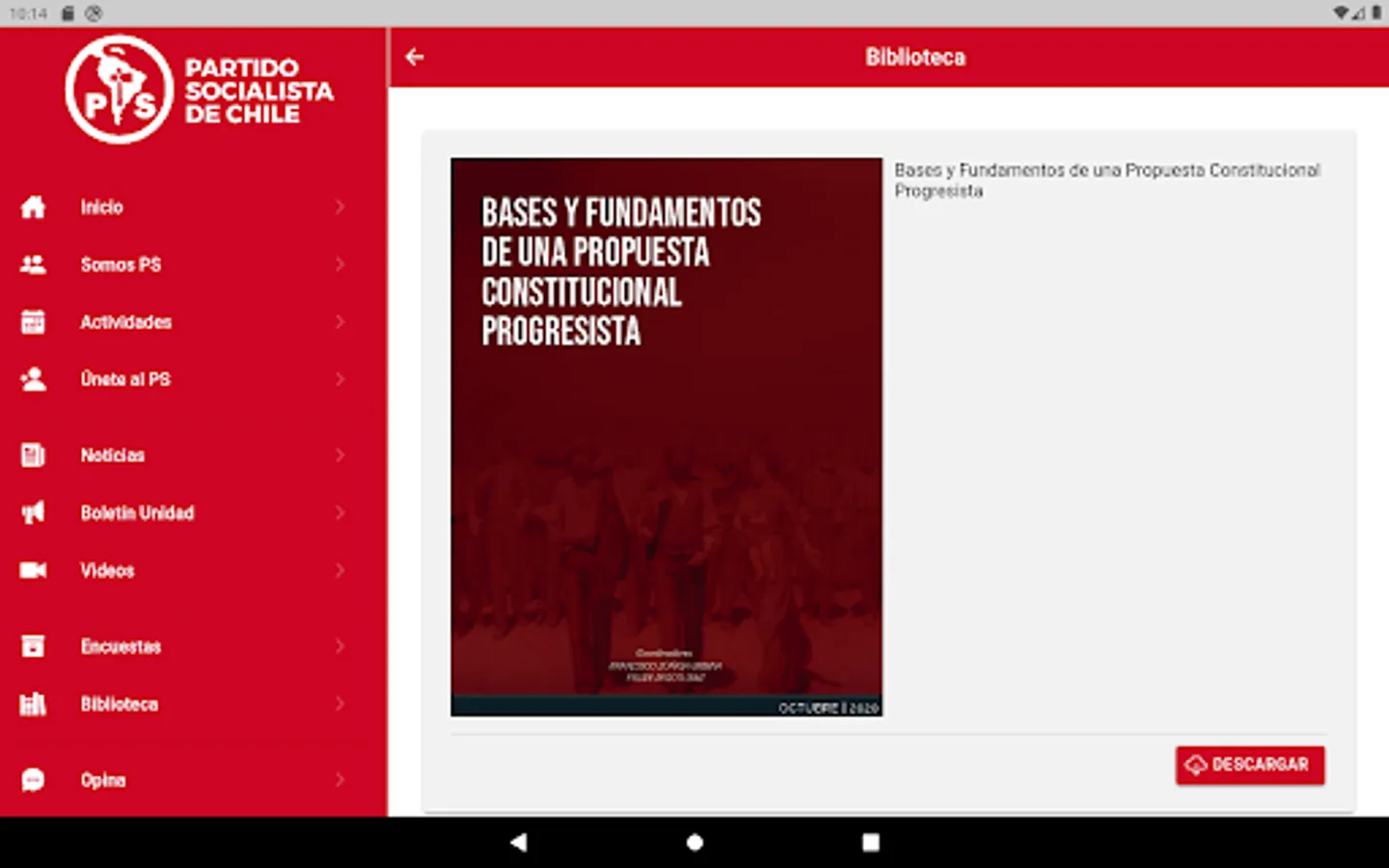Open the Opina menu item
The width and height of the screenshot is (1389, 868).
pos(193,779)
